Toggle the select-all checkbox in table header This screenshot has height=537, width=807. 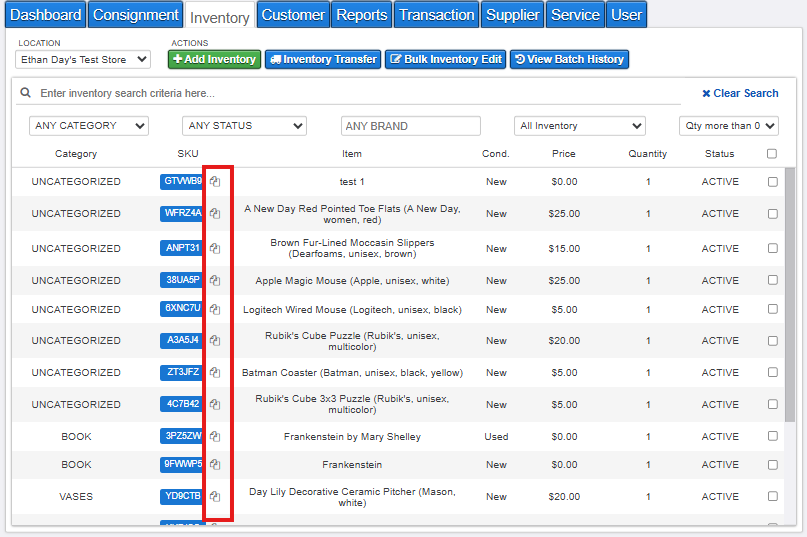(x=771, y=154)
